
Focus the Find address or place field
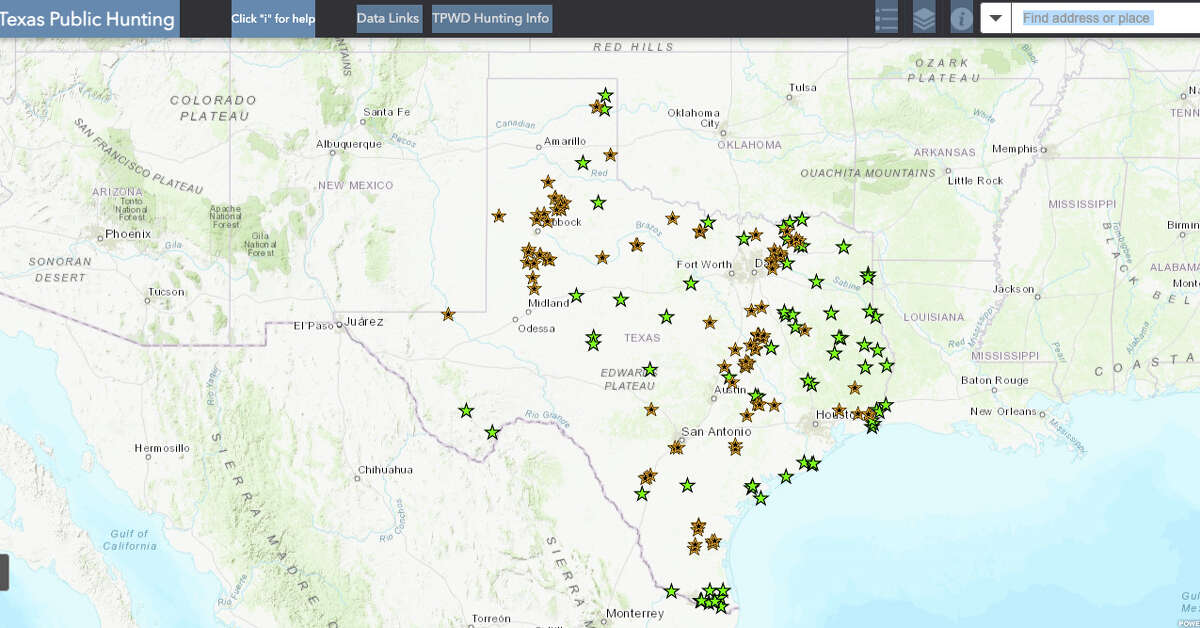[x=1100, y=18]
